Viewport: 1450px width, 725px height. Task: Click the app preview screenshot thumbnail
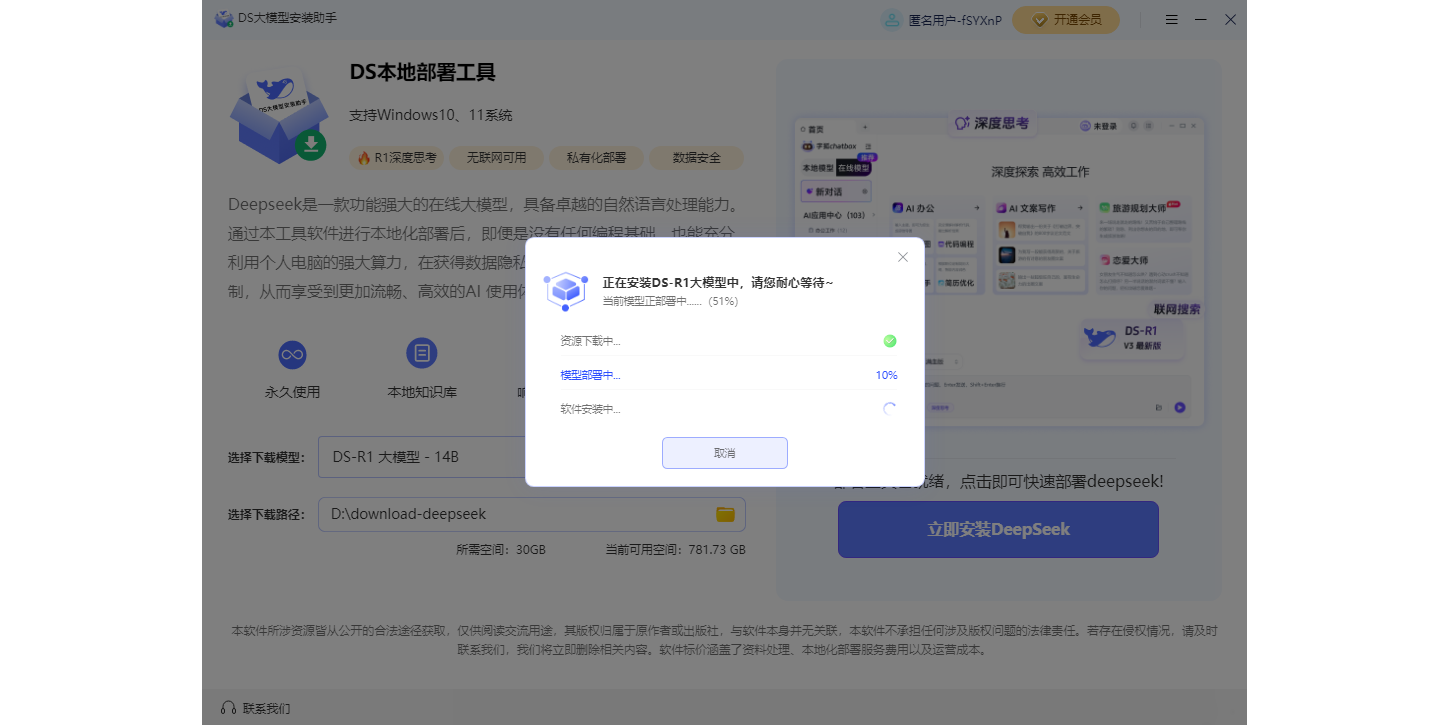(x=1000, y=270)
